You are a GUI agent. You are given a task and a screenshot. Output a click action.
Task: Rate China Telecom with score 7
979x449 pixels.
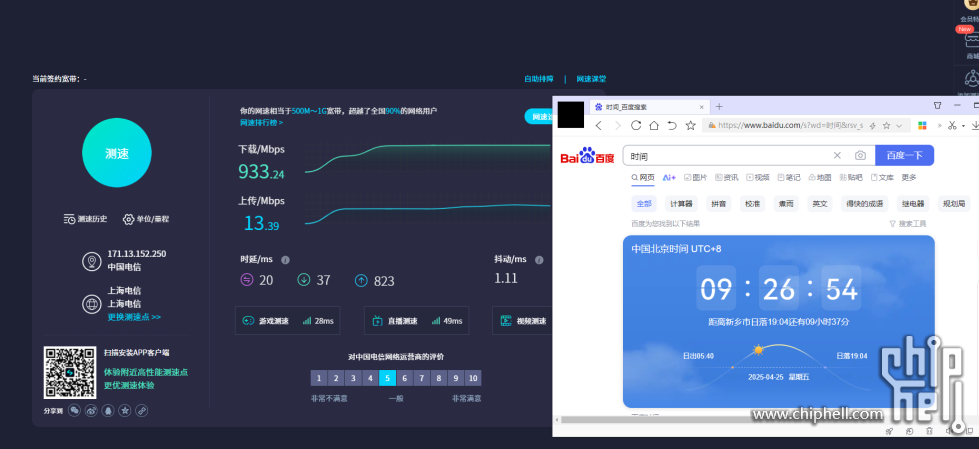point(421,378)
